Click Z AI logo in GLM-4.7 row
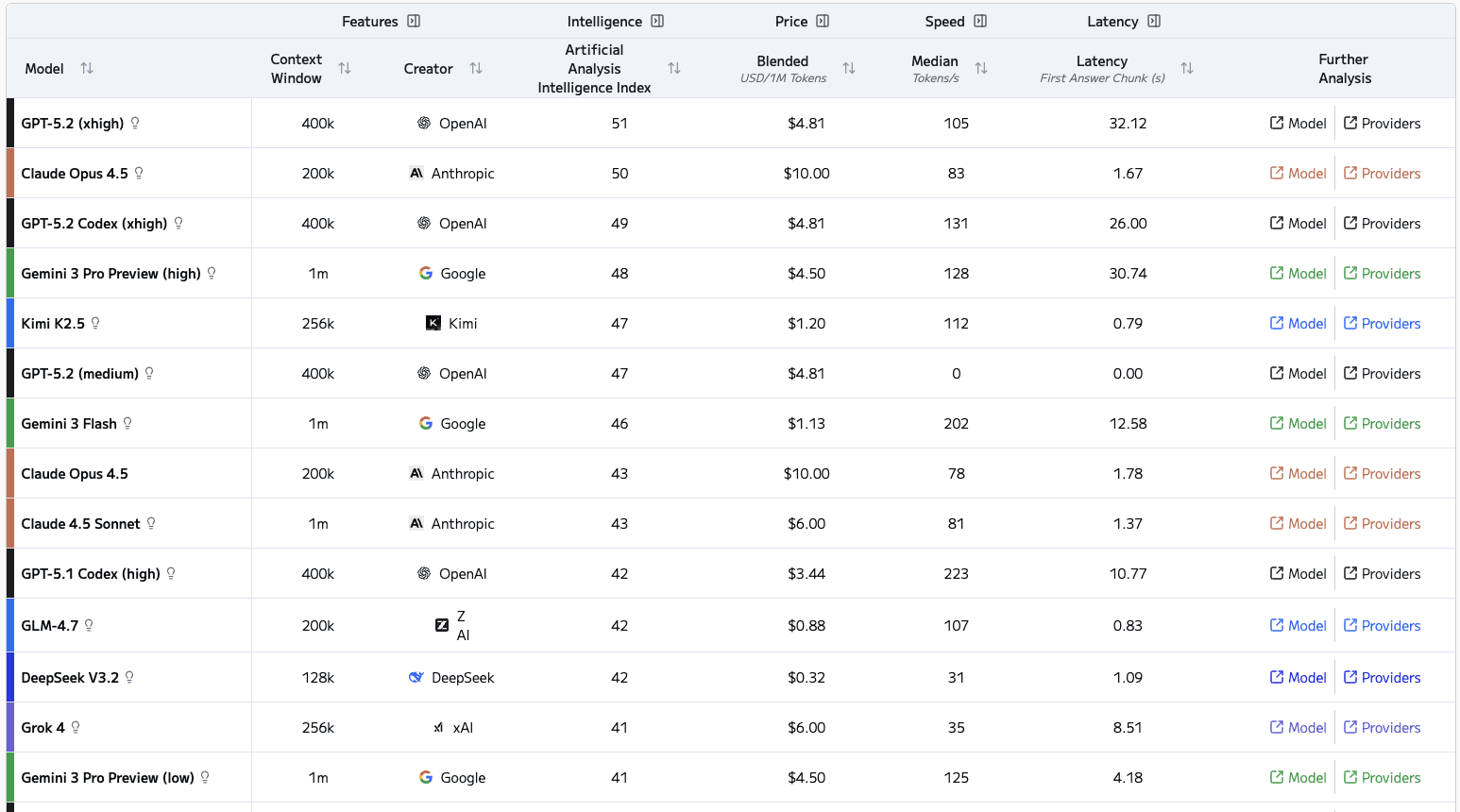 point(442,625)
